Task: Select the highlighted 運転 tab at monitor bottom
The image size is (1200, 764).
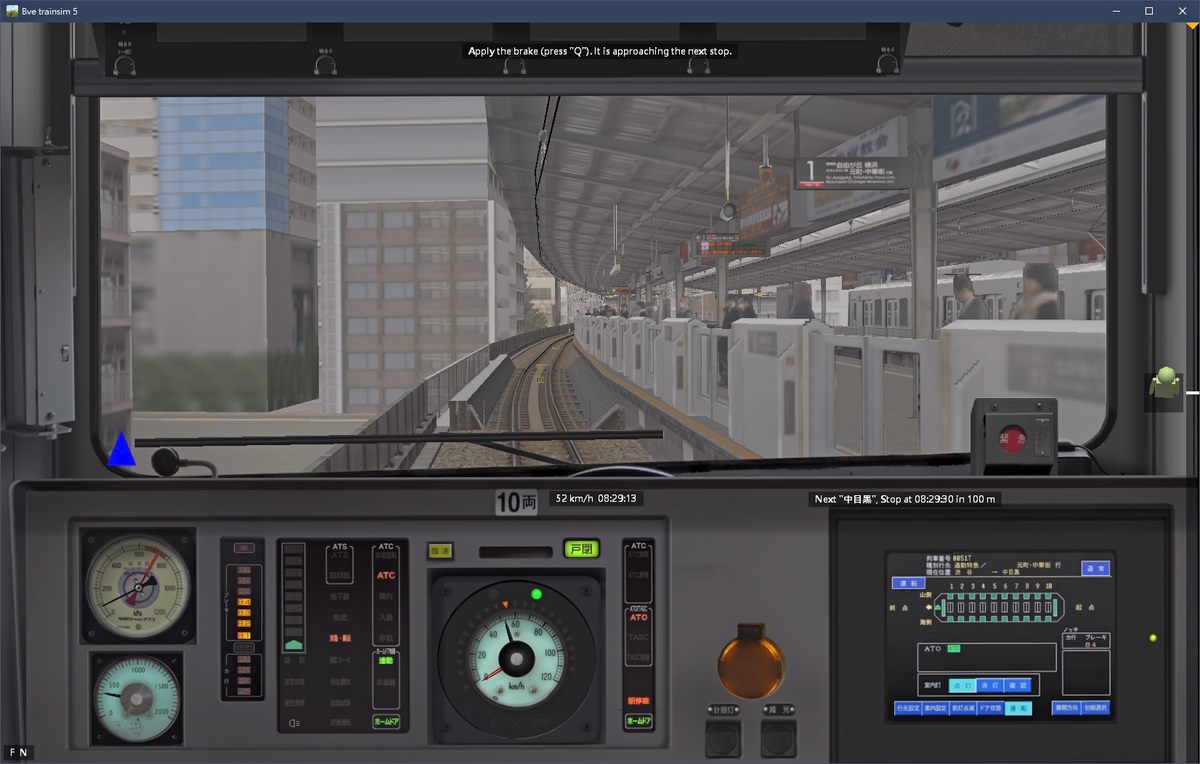Action: 1018,708
